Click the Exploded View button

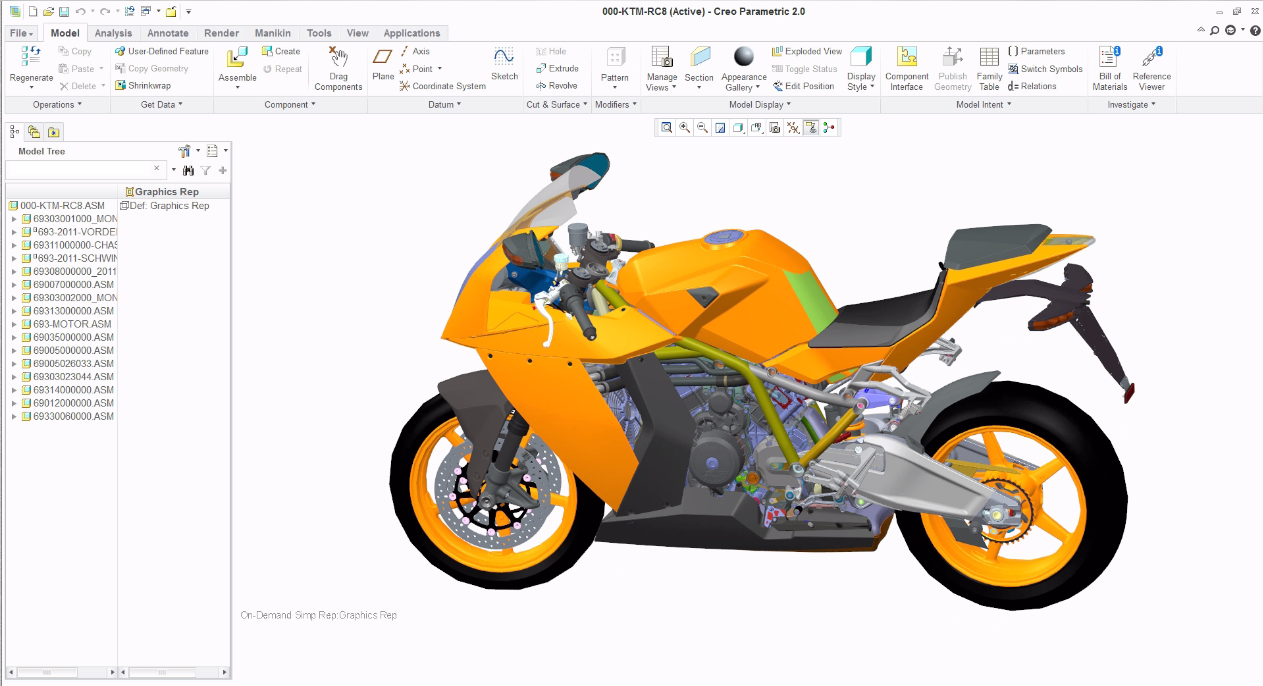point(807,51)
